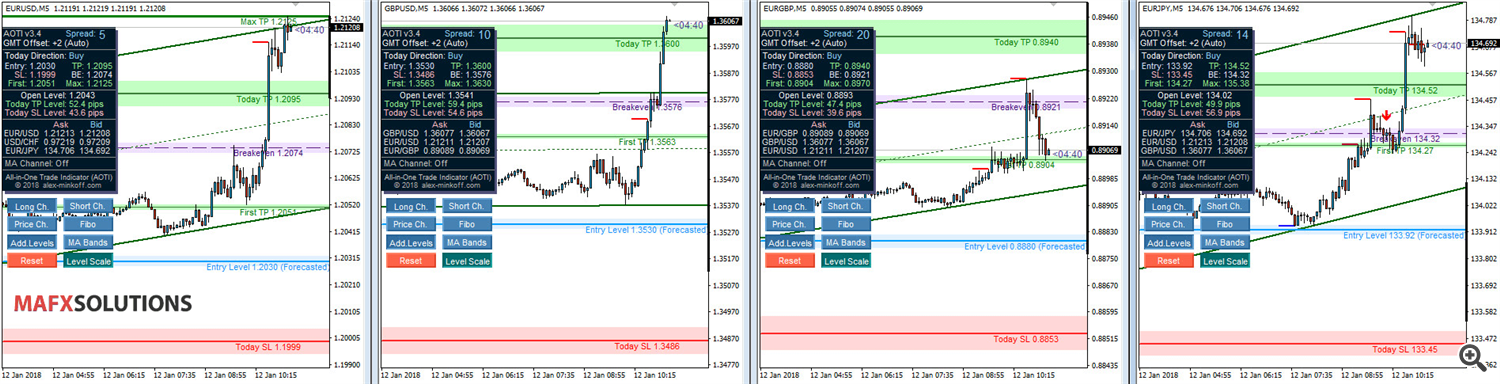Click the 'First TP 1.2051' label

coord(269,213)
